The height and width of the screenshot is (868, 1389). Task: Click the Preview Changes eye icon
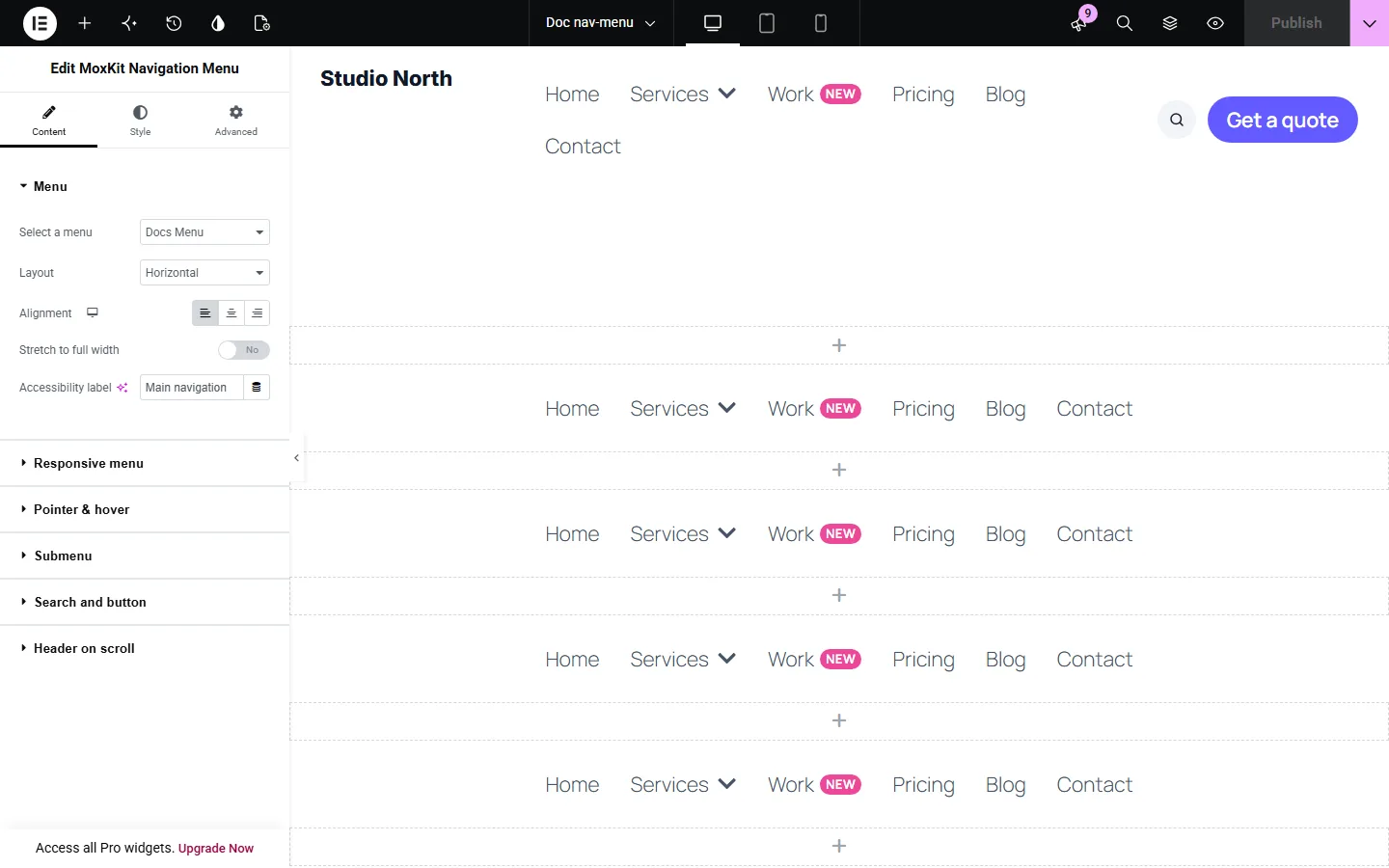(x=1215, y=23)
